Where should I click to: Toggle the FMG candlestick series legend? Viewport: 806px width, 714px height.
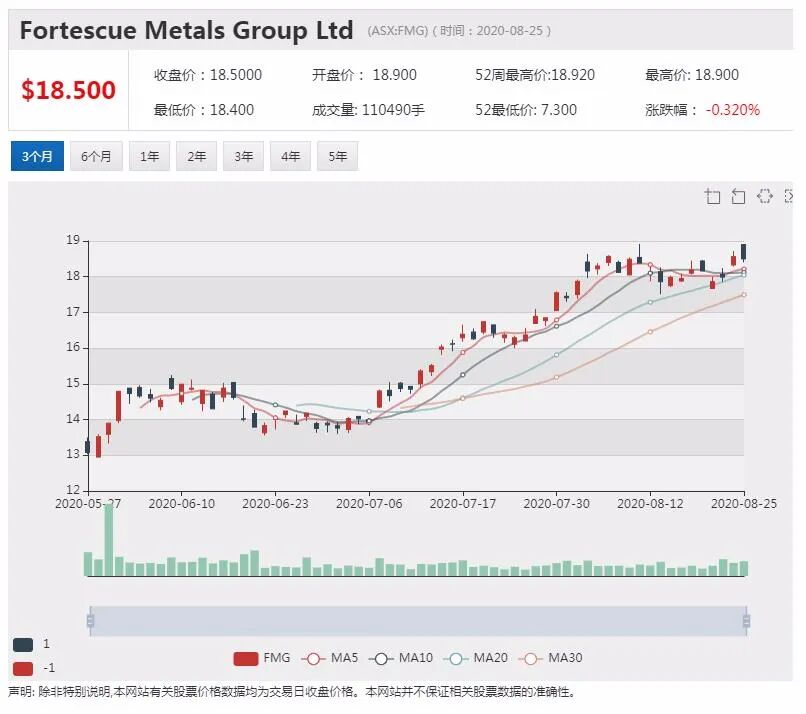coord(262,658)
